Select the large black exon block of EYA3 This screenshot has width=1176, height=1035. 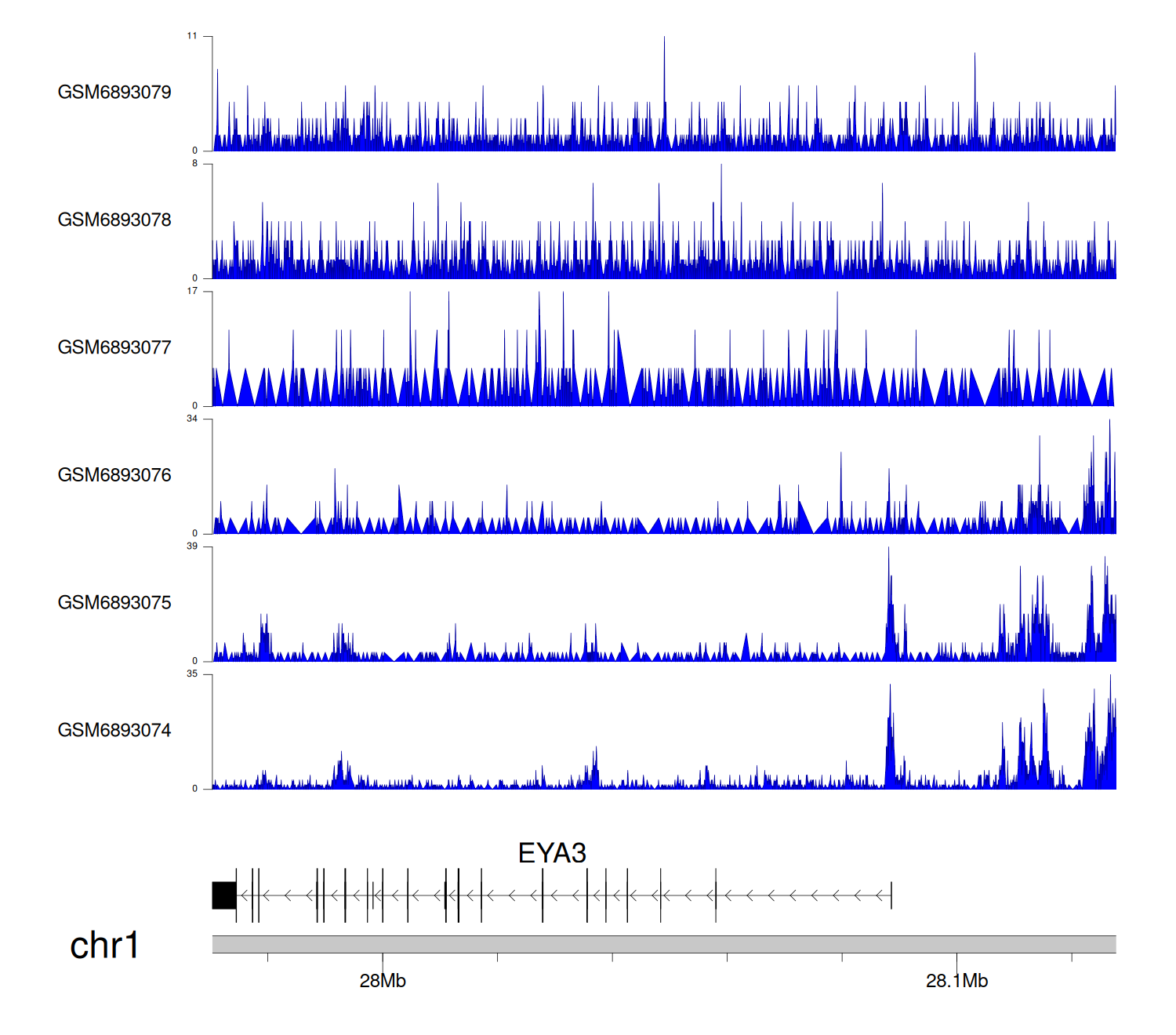[224, 895]
